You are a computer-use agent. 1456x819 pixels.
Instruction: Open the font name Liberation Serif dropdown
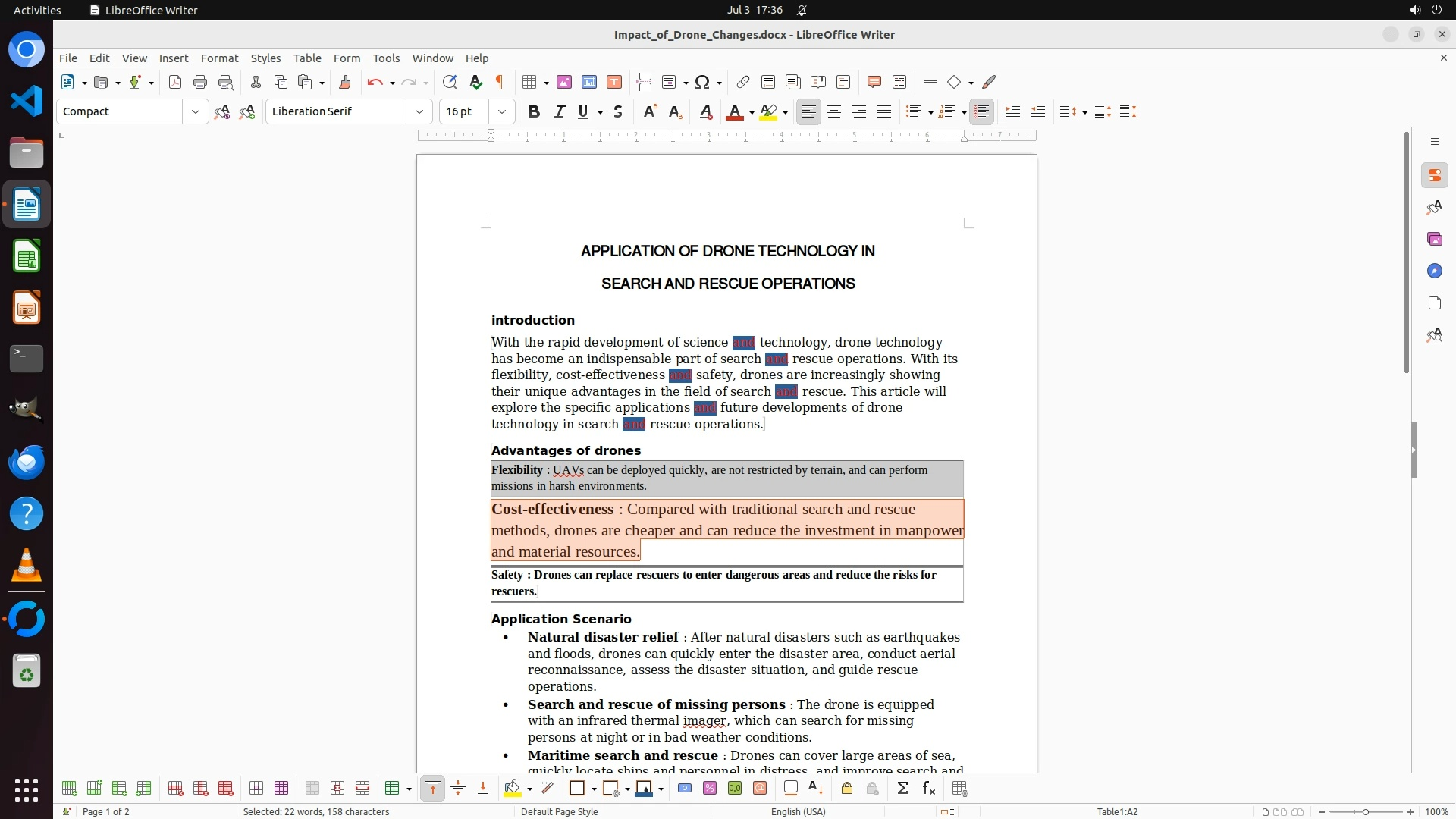coord(419,111)
